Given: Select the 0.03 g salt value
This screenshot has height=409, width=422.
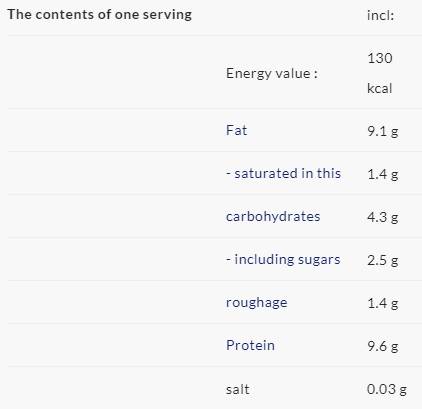Looking at the screenshot, I should [387, 389].
